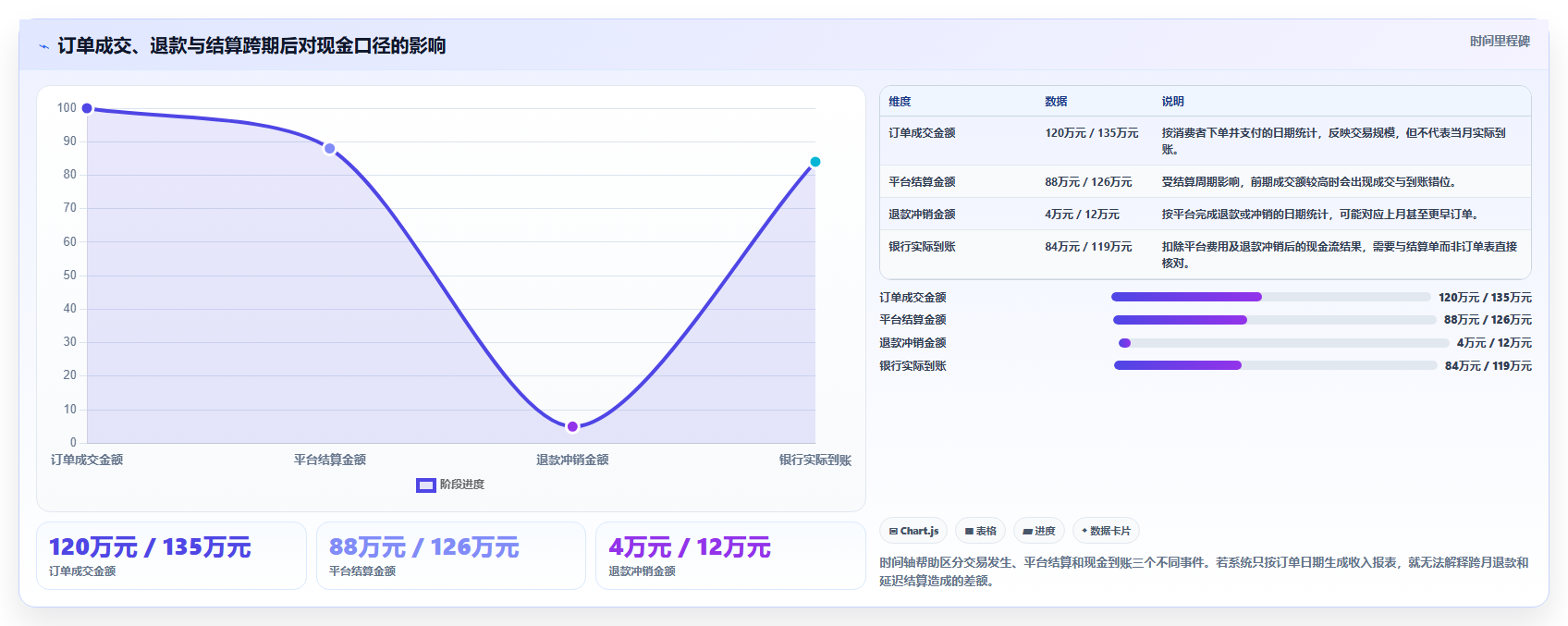Click the 120万元 / 135万元 stat card
The width and height of the screenshot is (1568, 626).
tap(171, 556)
